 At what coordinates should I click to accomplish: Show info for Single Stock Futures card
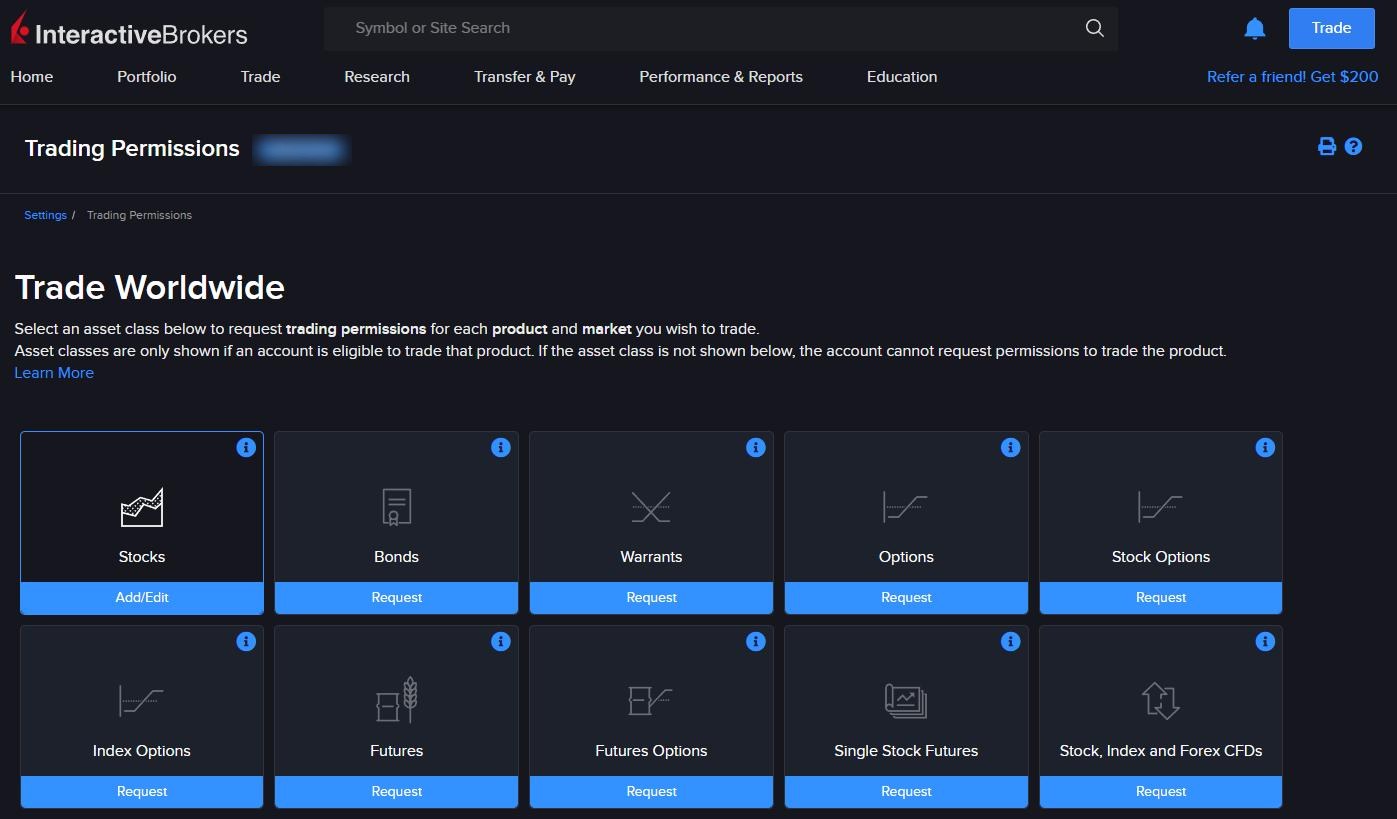pos(1011,641)
